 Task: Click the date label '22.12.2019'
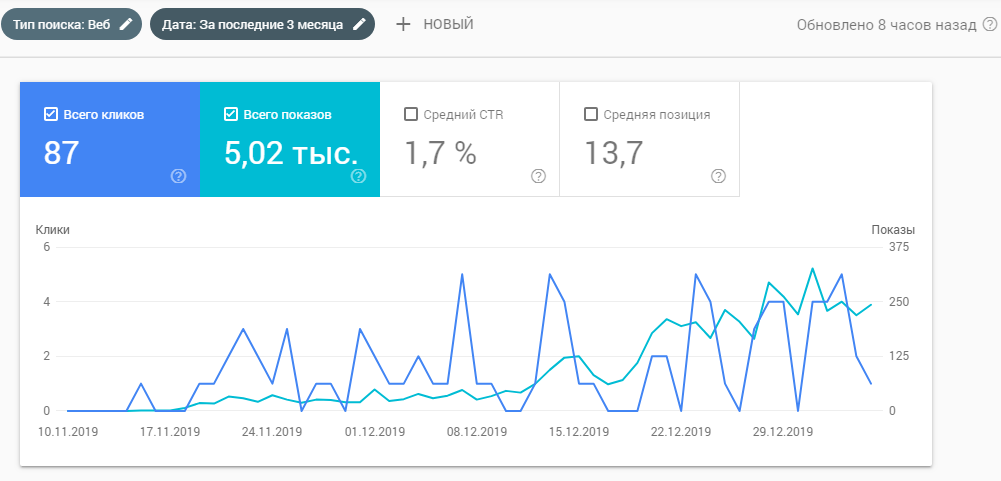pos(681,432)
